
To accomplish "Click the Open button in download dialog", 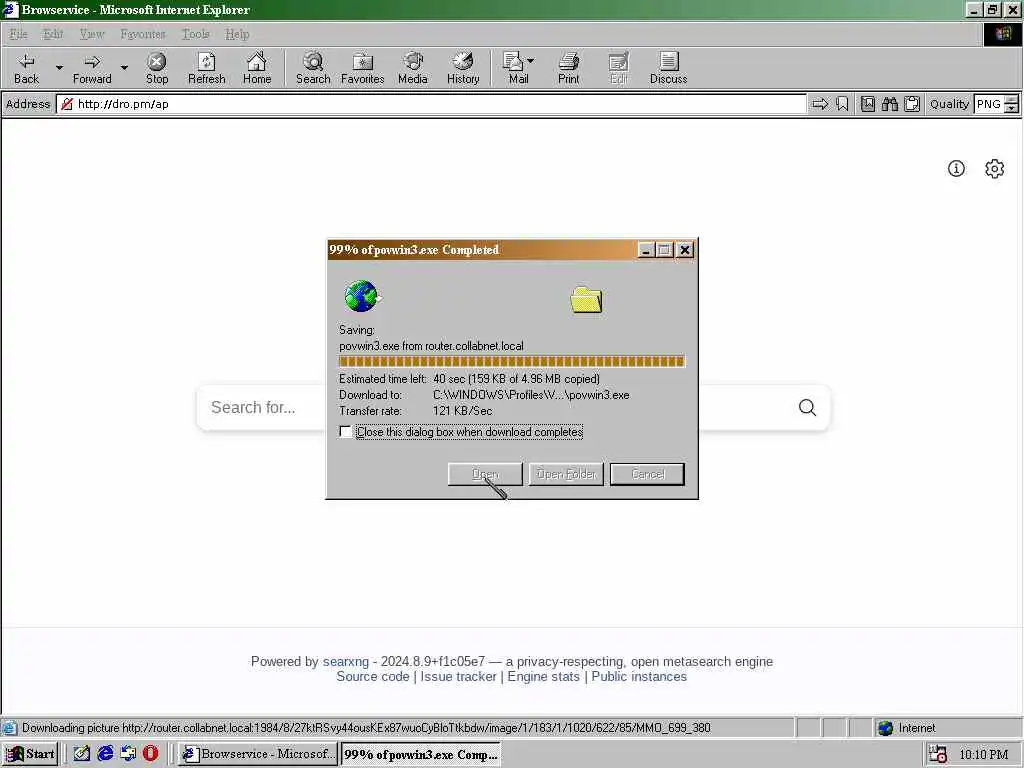I will (485, 474).
